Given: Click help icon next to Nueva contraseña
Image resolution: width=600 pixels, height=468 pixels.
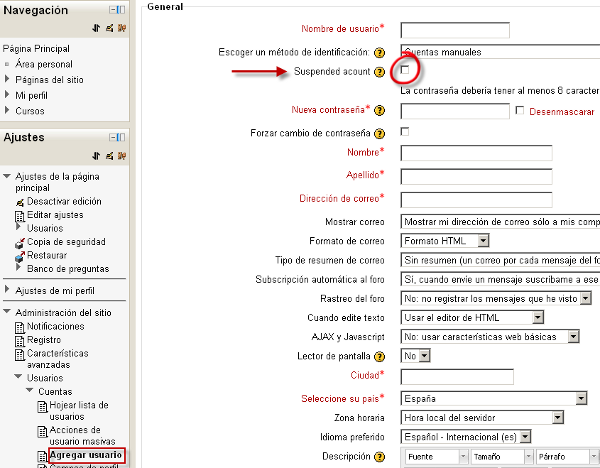Looking at the screenshot, I should tap(379, 110).
